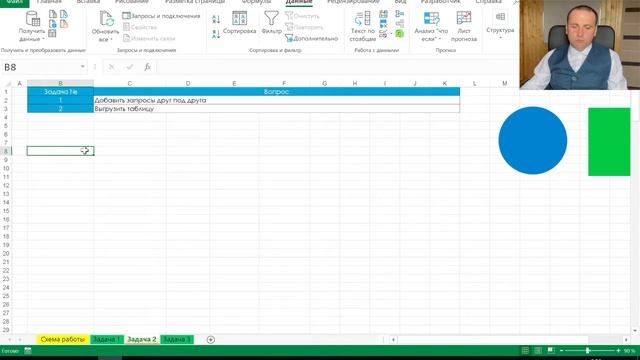This screenshot has width=640, height=360.
Task: Click the From Text/CSV small icon
Action: [x=53, y=14]
